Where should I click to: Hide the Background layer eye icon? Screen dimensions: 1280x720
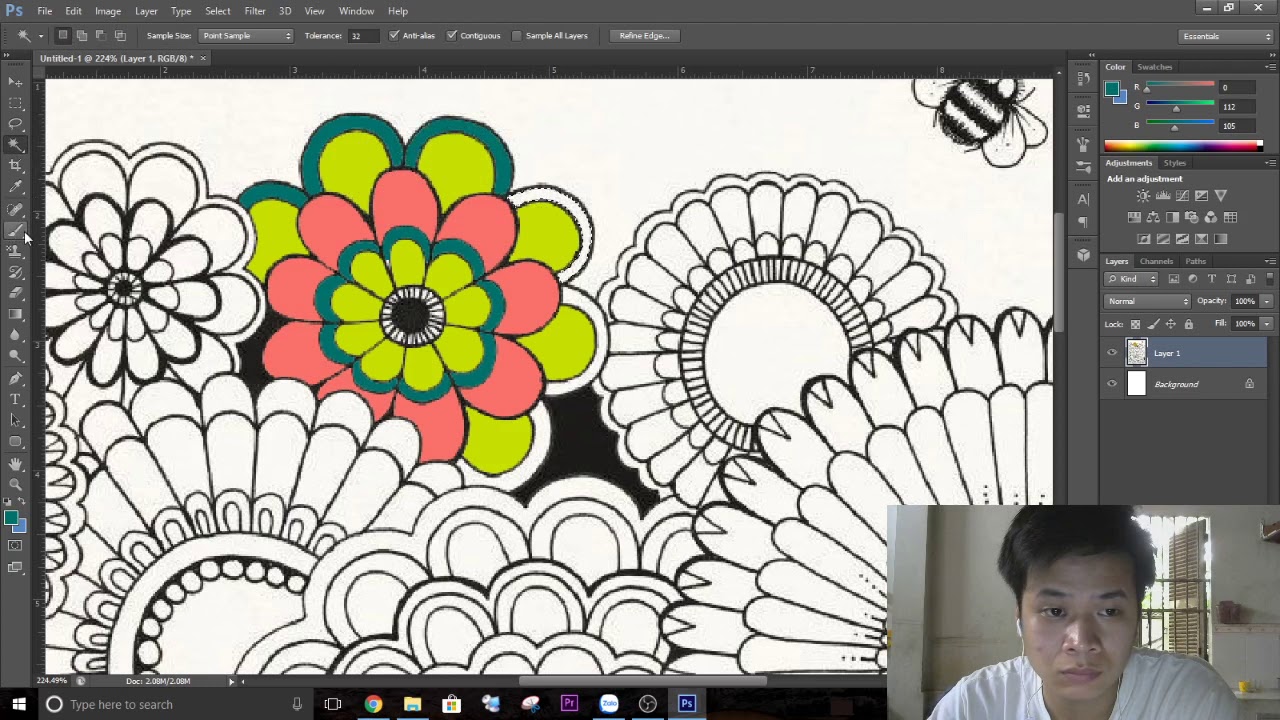pyautogui.click(x=1112, y=384)
